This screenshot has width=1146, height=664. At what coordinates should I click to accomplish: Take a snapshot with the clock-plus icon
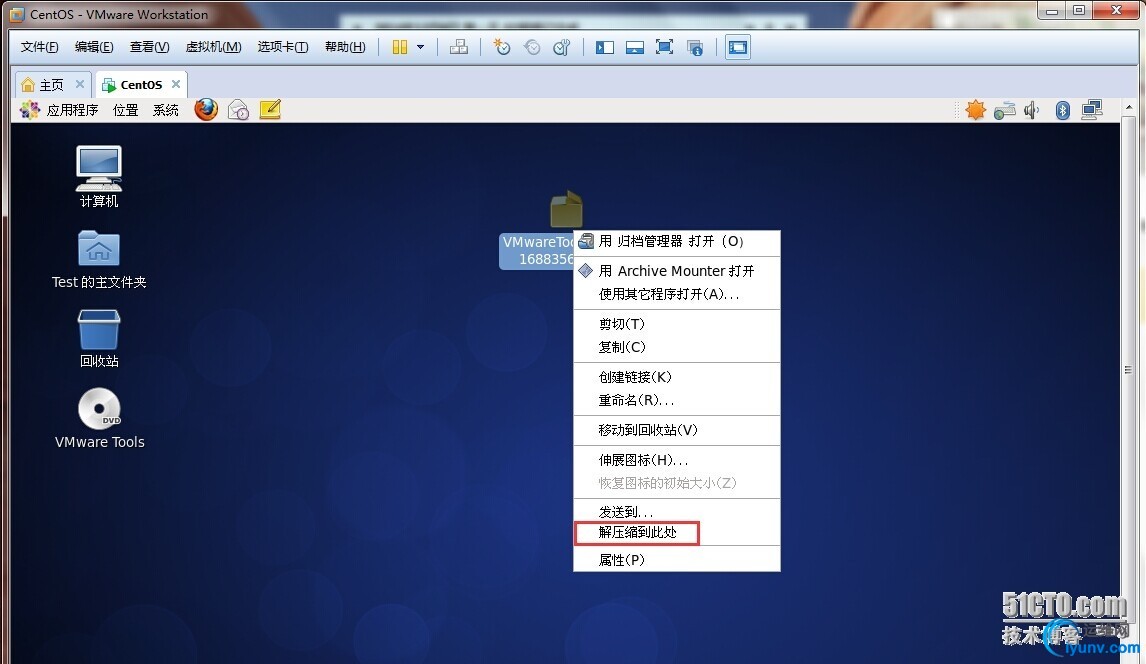501,47
